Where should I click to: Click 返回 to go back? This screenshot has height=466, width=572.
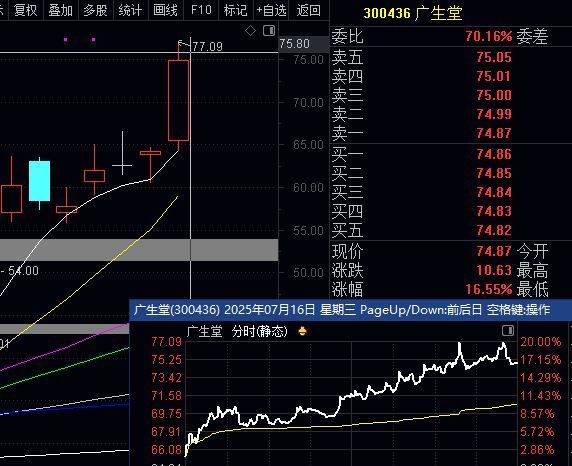click(x=309, y=10)
